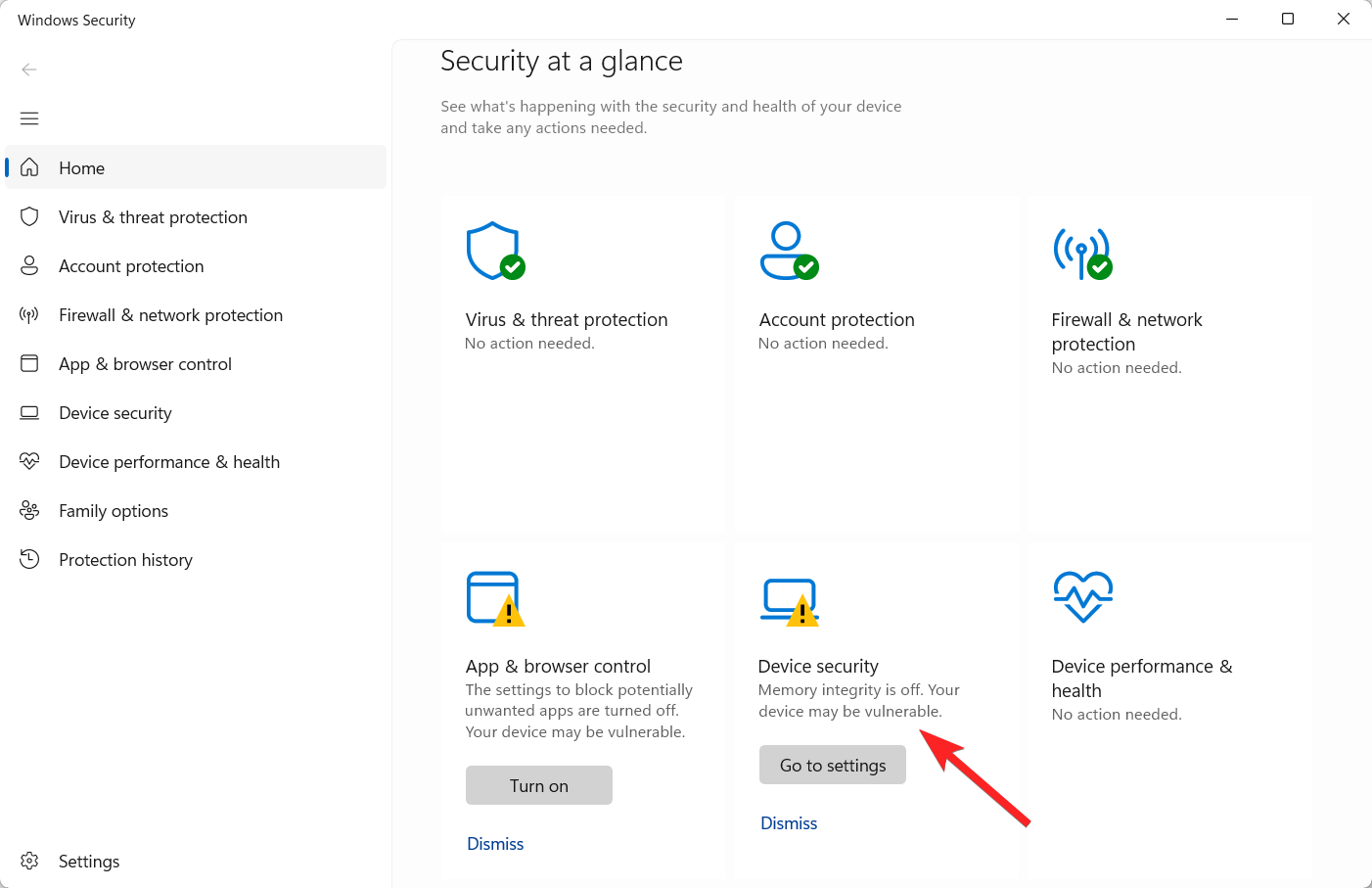Select the warning icon on the Device security tile
This screenshot has height=888, width=1372.
point(802,610)
